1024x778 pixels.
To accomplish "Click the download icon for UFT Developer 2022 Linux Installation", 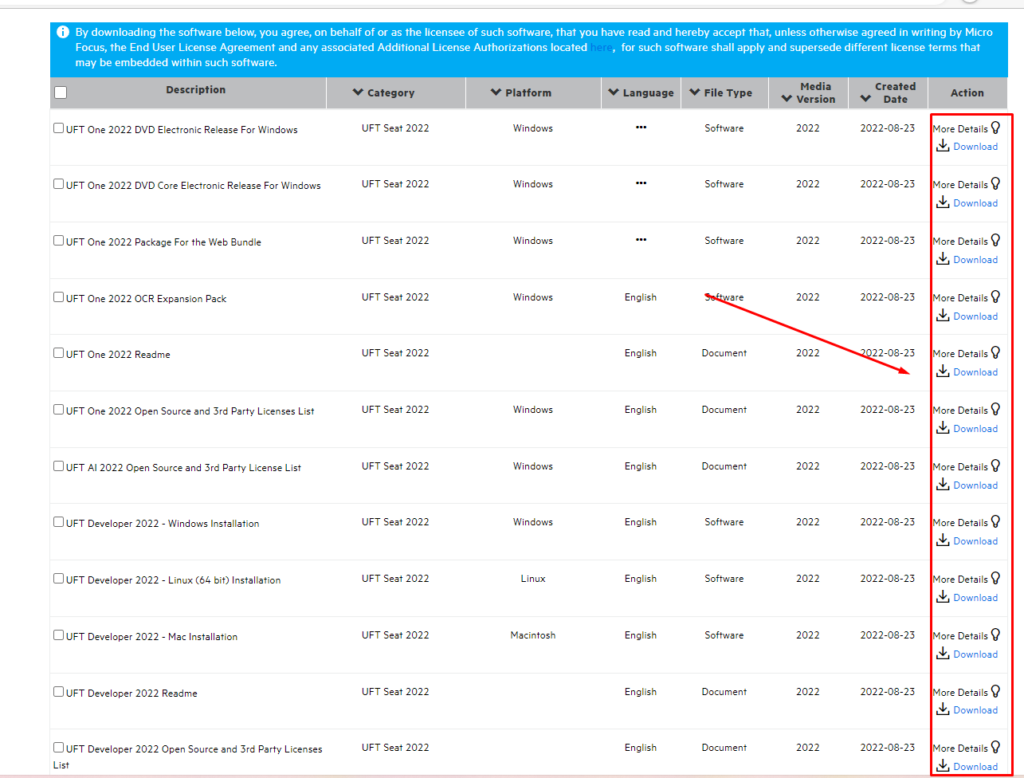I will (942, 596).
